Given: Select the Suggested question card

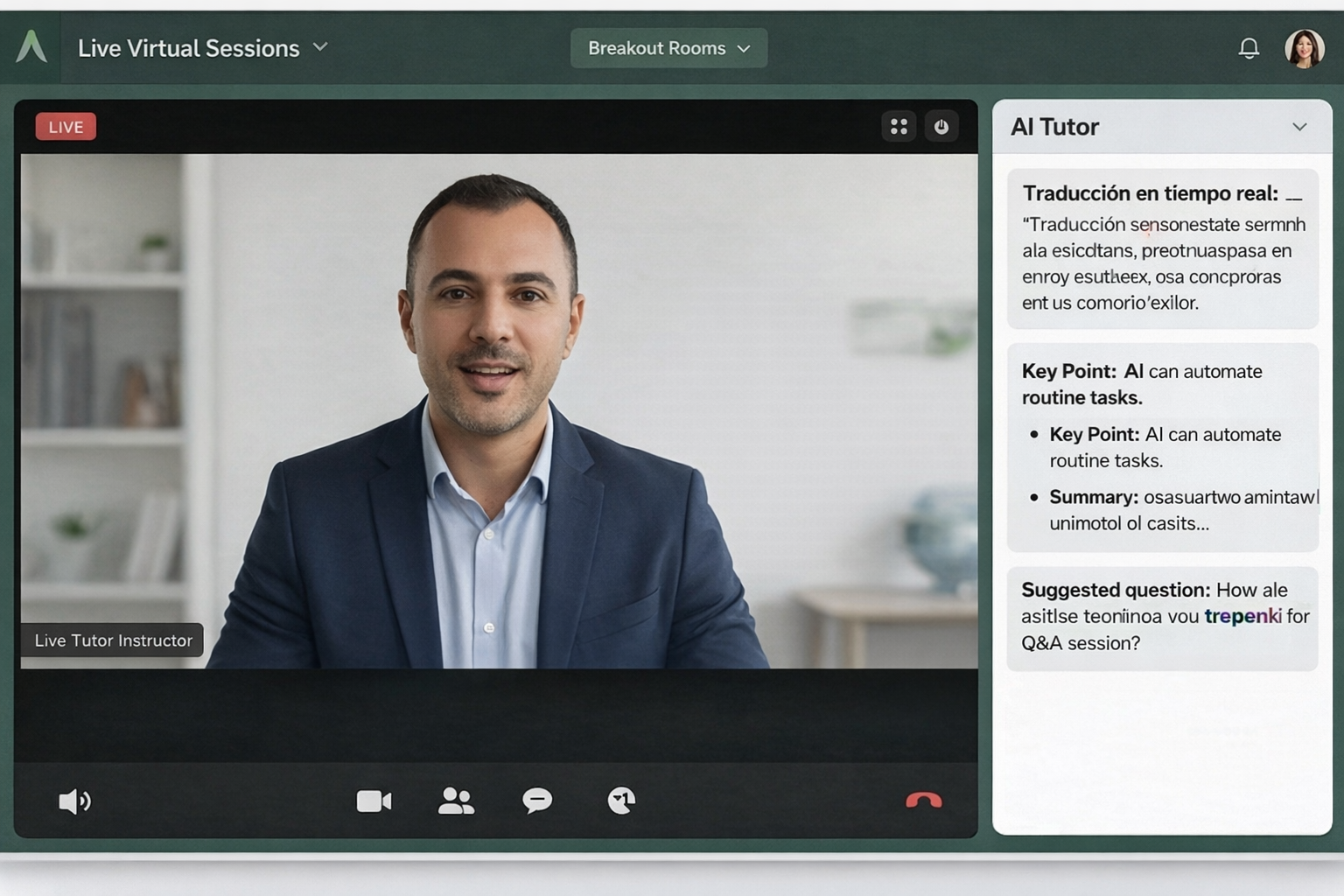Looking at the screenshot, I should pyautogui.click(x=1162, y=618).
